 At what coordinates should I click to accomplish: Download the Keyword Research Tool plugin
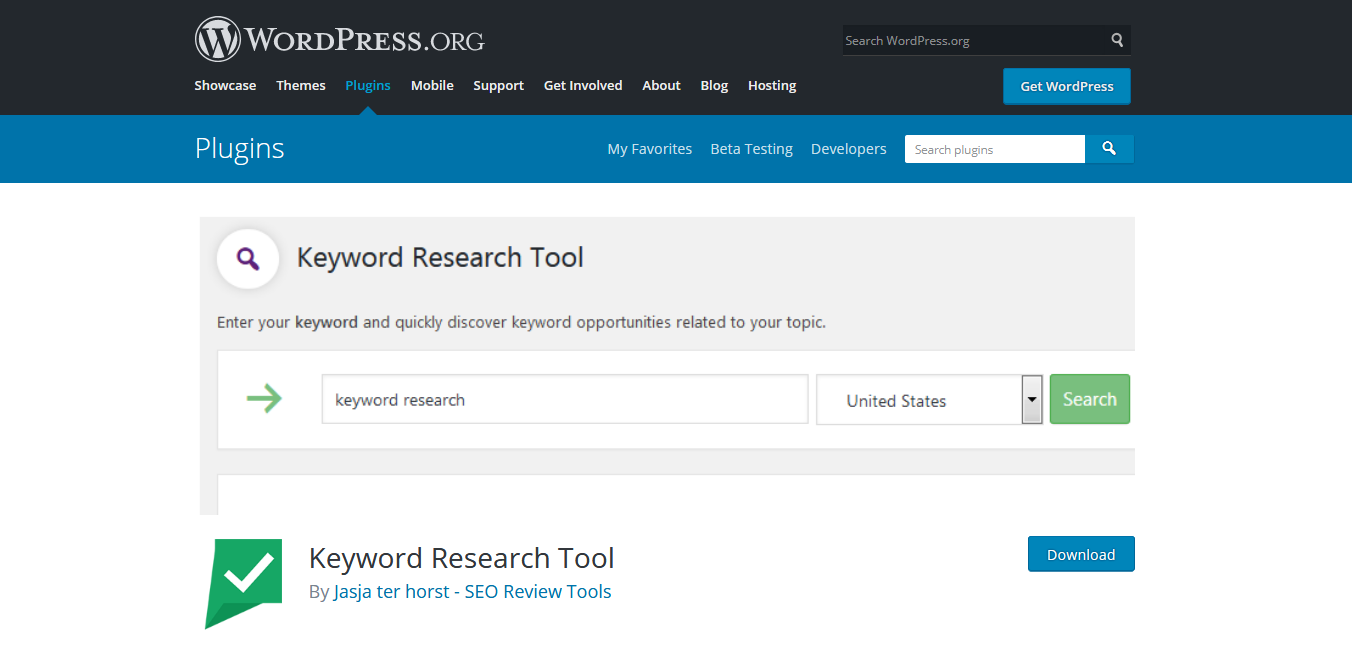point(1081,553)
